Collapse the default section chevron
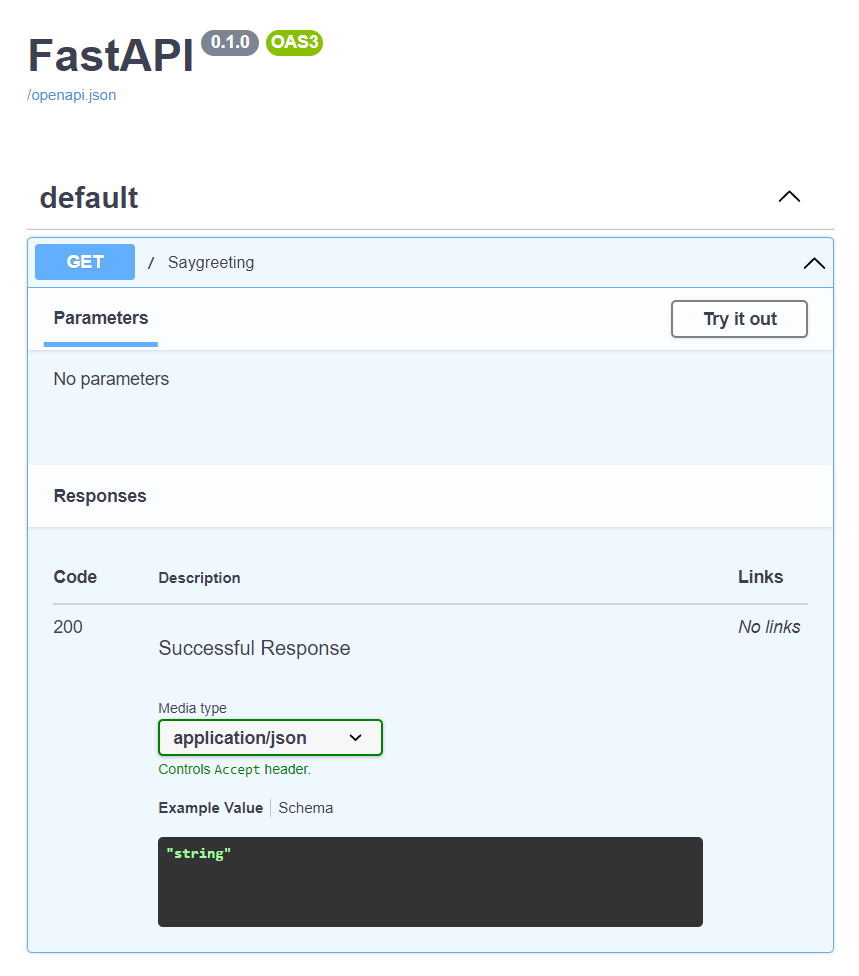 click(789, 196)
